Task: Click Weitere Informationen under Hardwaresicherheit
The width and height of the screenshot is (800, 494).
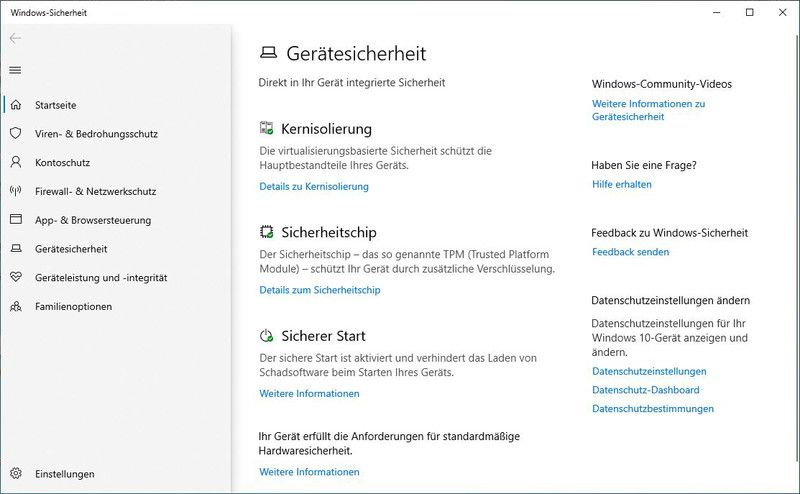Action: 309,472
